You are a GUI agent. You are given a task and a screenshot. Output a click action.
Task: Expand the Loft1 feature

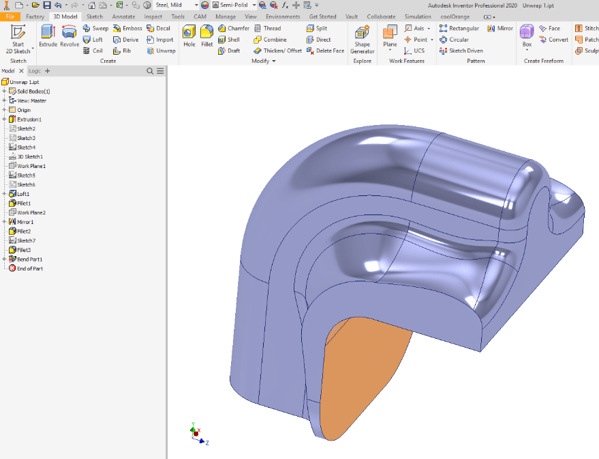tap(4, 194)
